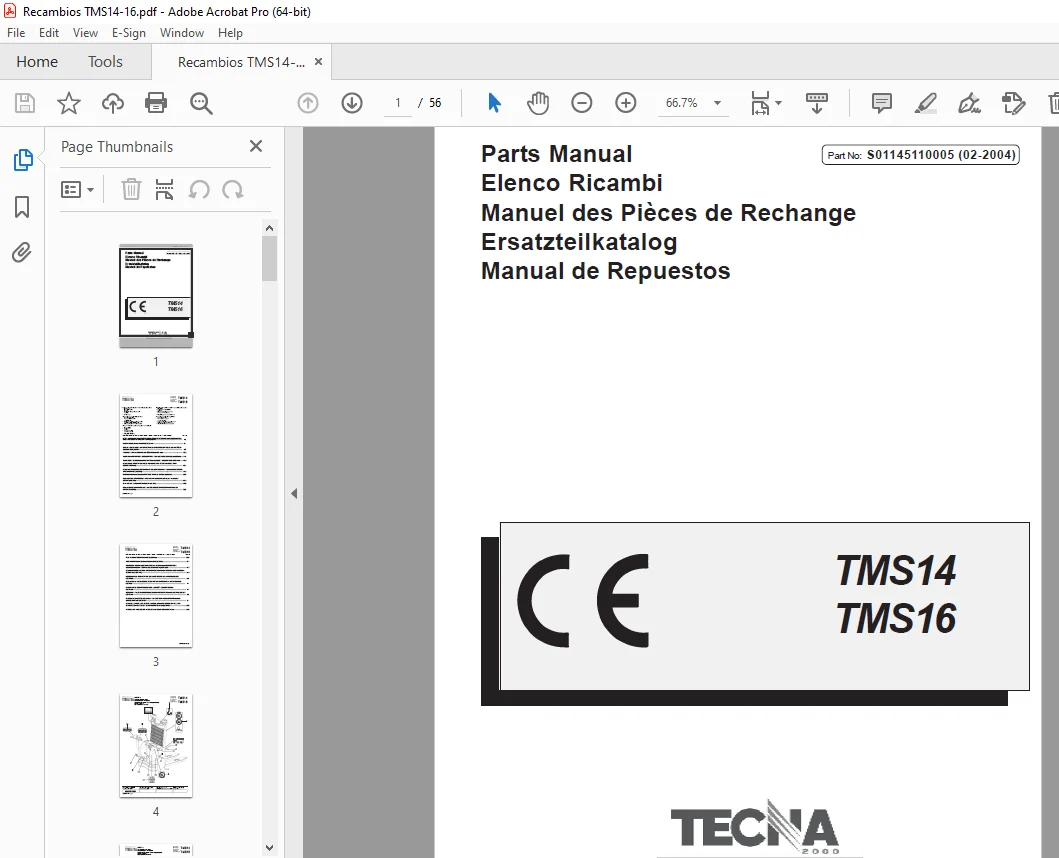Select the arrow Selection tool

[x=494, y=103]
